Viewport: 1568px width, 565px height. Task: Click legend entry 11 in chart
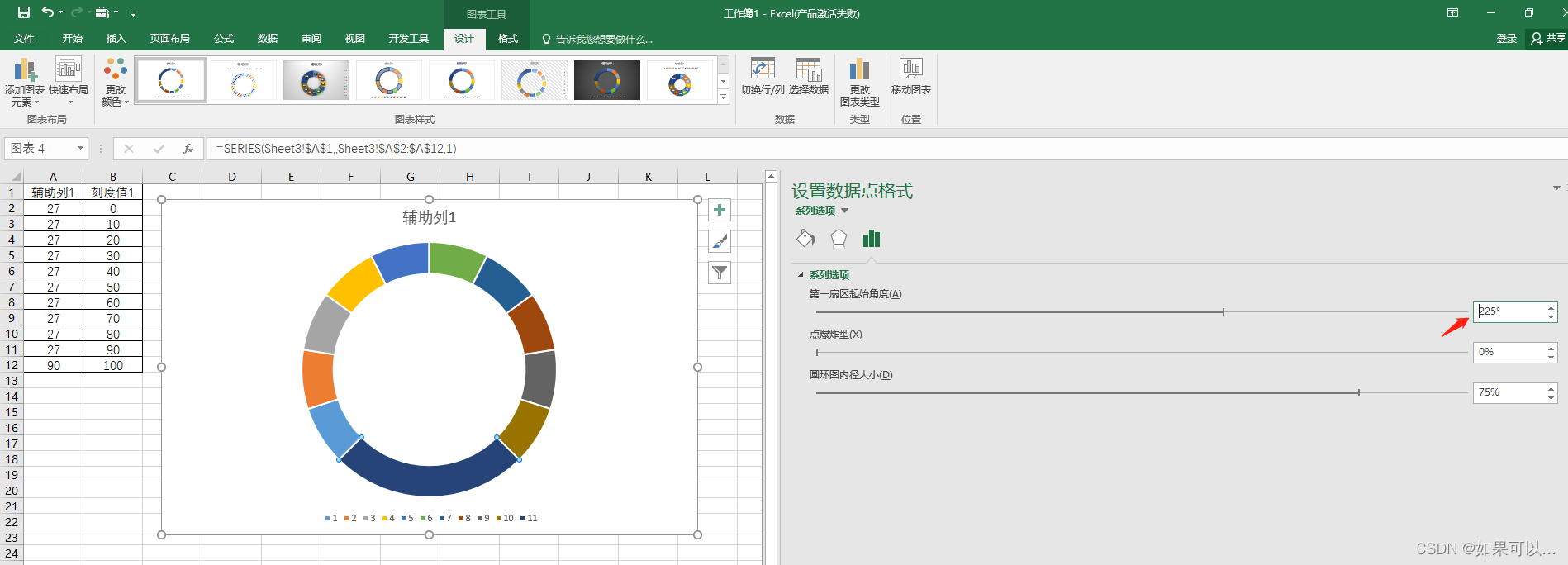point(529,518)
